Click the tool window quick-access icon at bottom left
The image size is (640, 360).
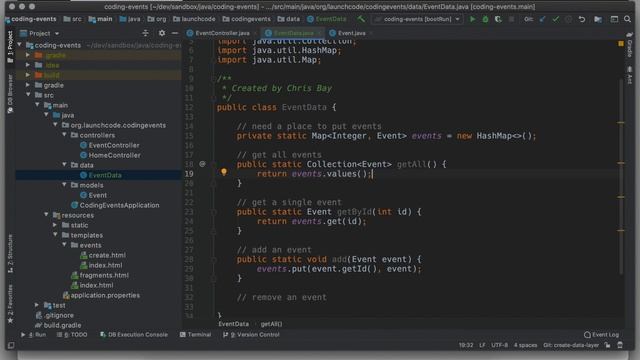(x=11, y=345)
